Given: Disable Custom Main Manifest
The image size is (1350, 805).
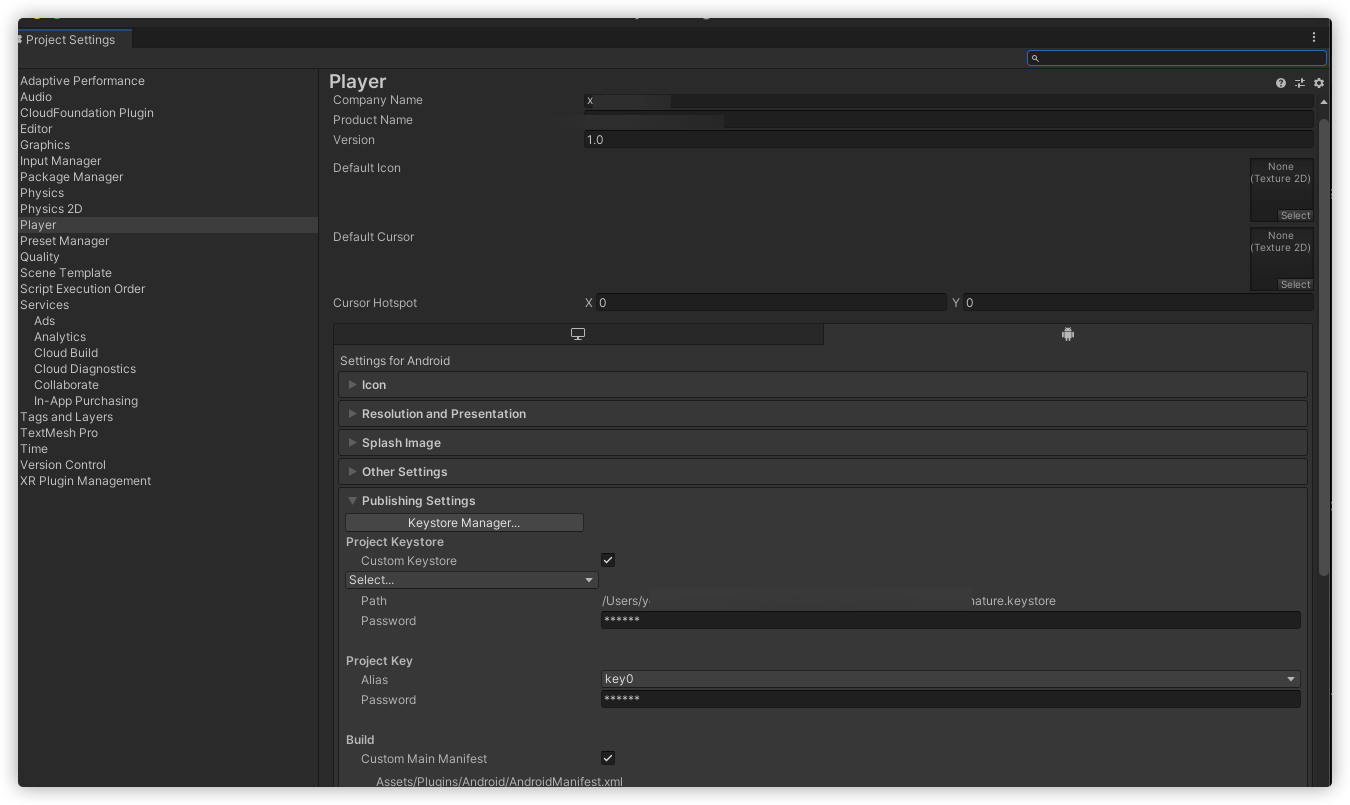Looking at the screenshot, I should click(x=607, y=757).
